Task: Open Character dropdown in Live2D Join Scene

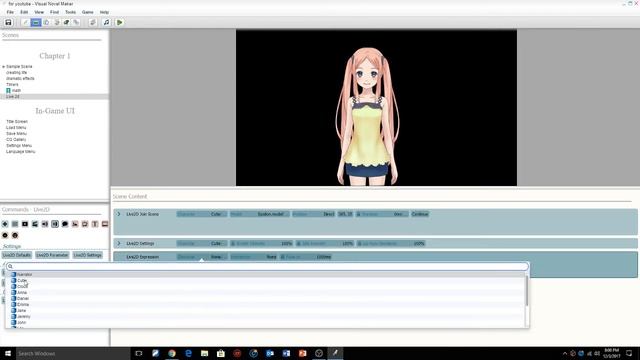Action: [x=202, y=214]
